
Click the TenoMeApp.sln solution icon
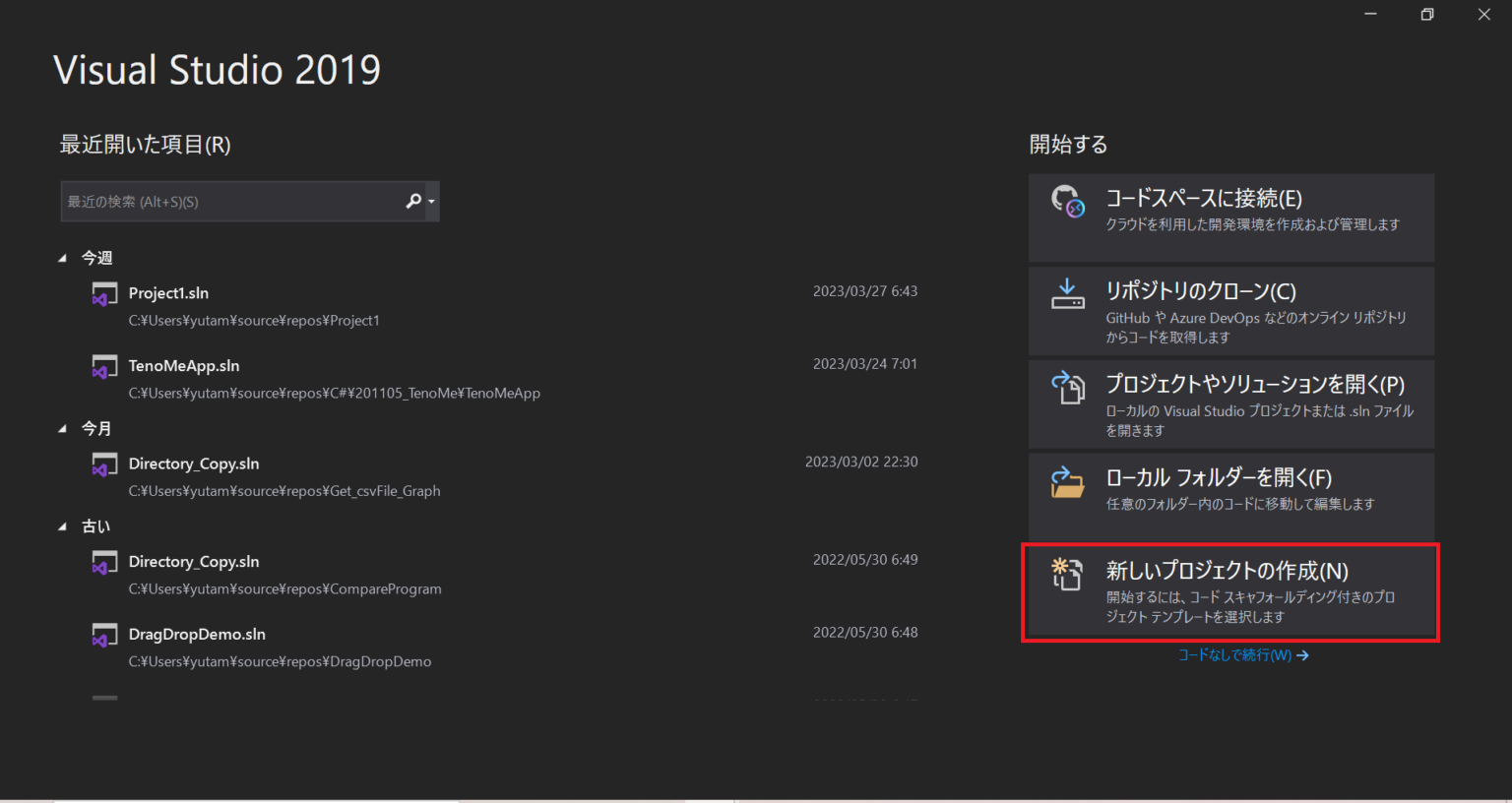point(104,366)
